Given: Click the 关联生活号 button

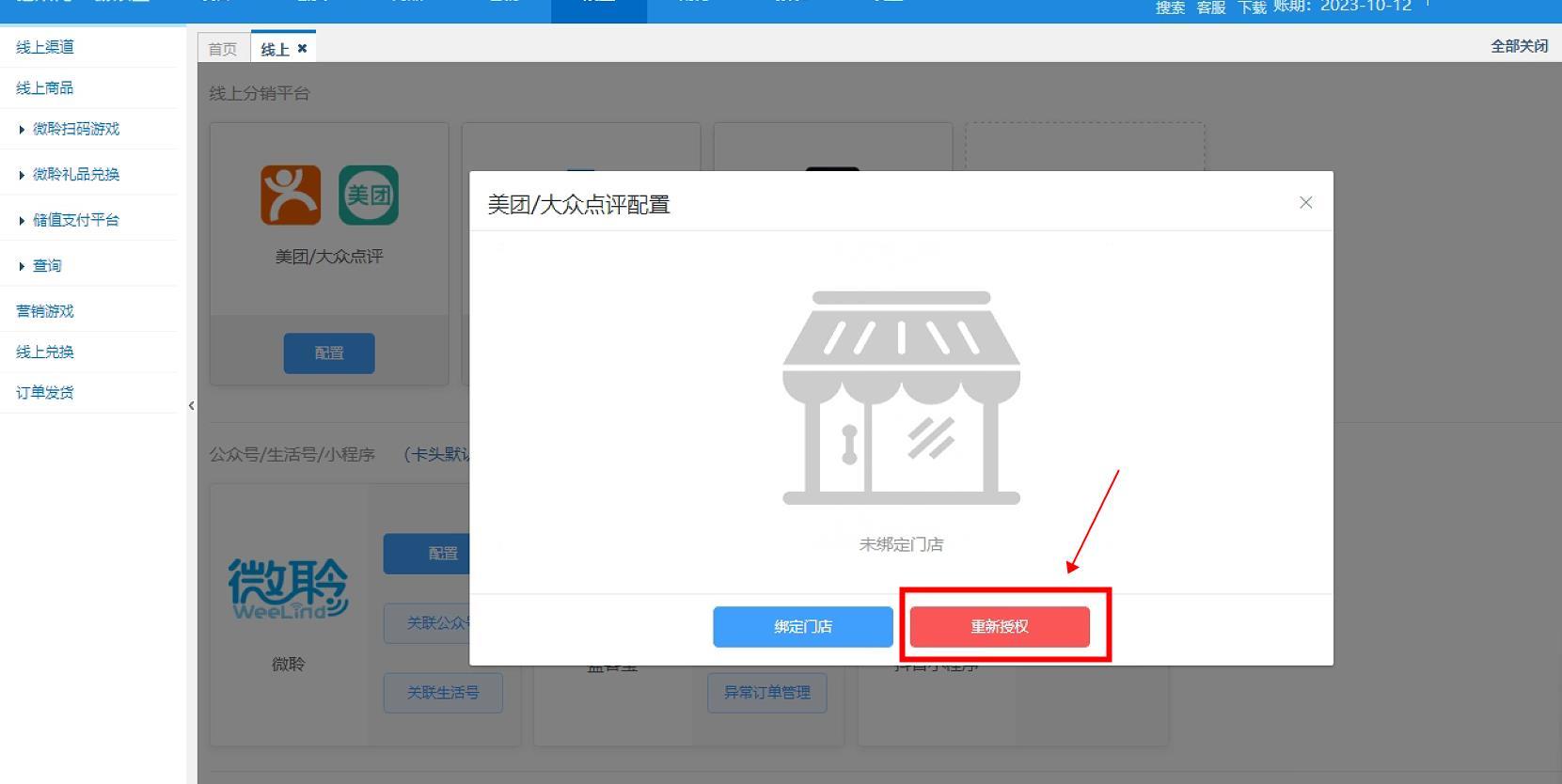Looking at the screenshot, I should point(443,693).
